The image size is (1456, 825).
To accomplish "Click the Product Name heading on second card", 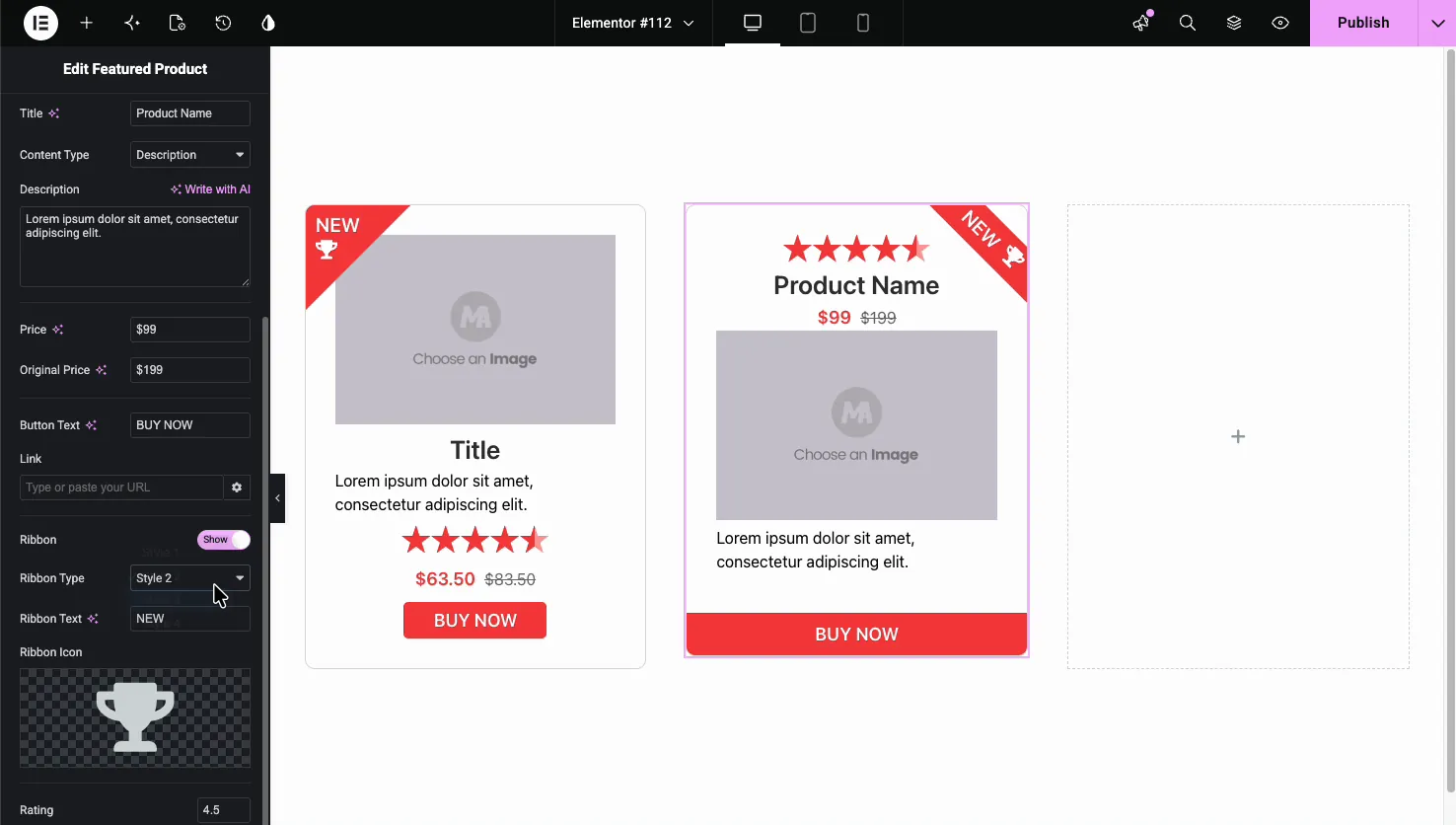I will [856, 285].
